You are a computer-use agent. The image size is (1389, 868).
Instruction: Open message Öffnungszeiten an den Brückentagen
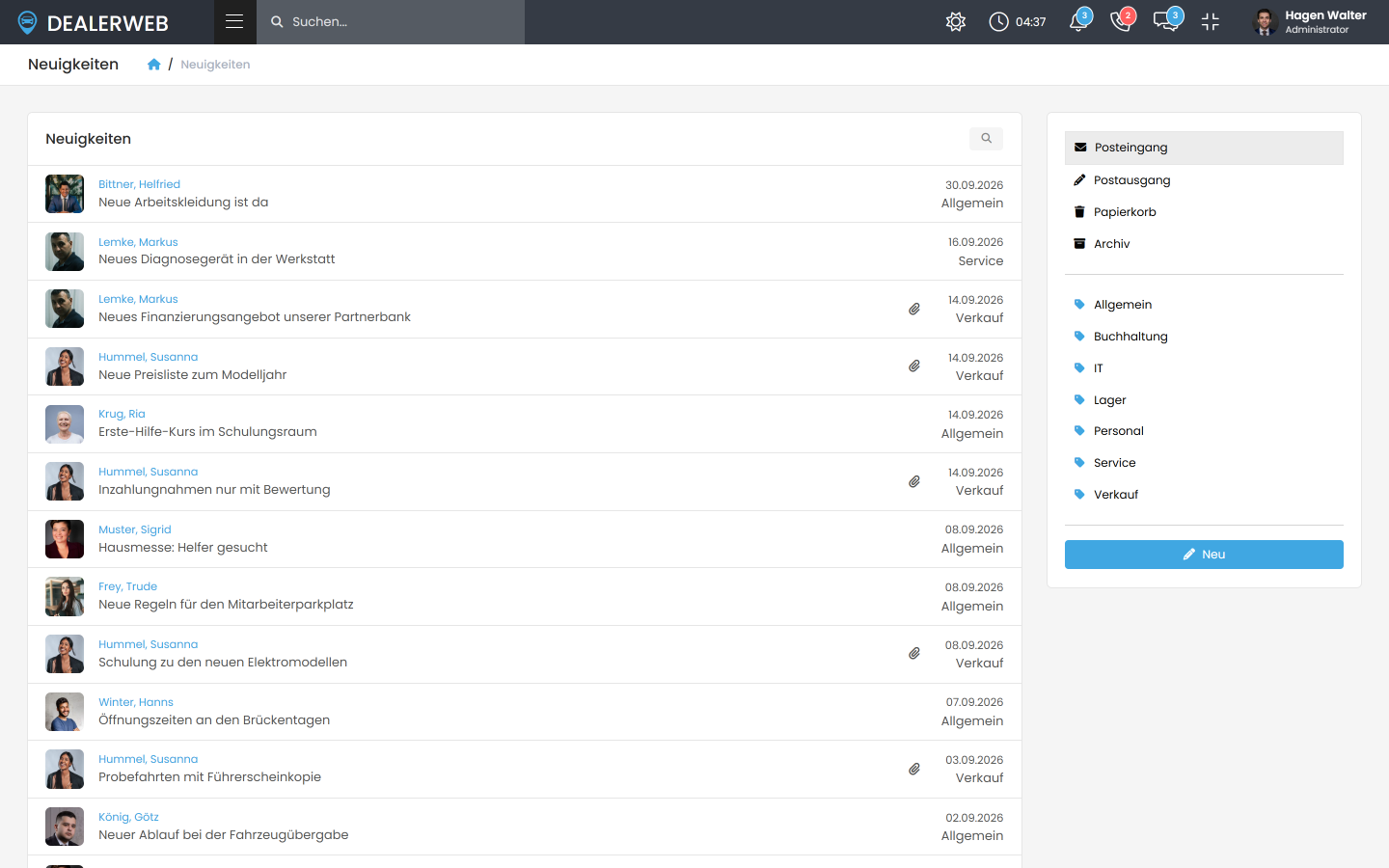click(x=214, y=720)
